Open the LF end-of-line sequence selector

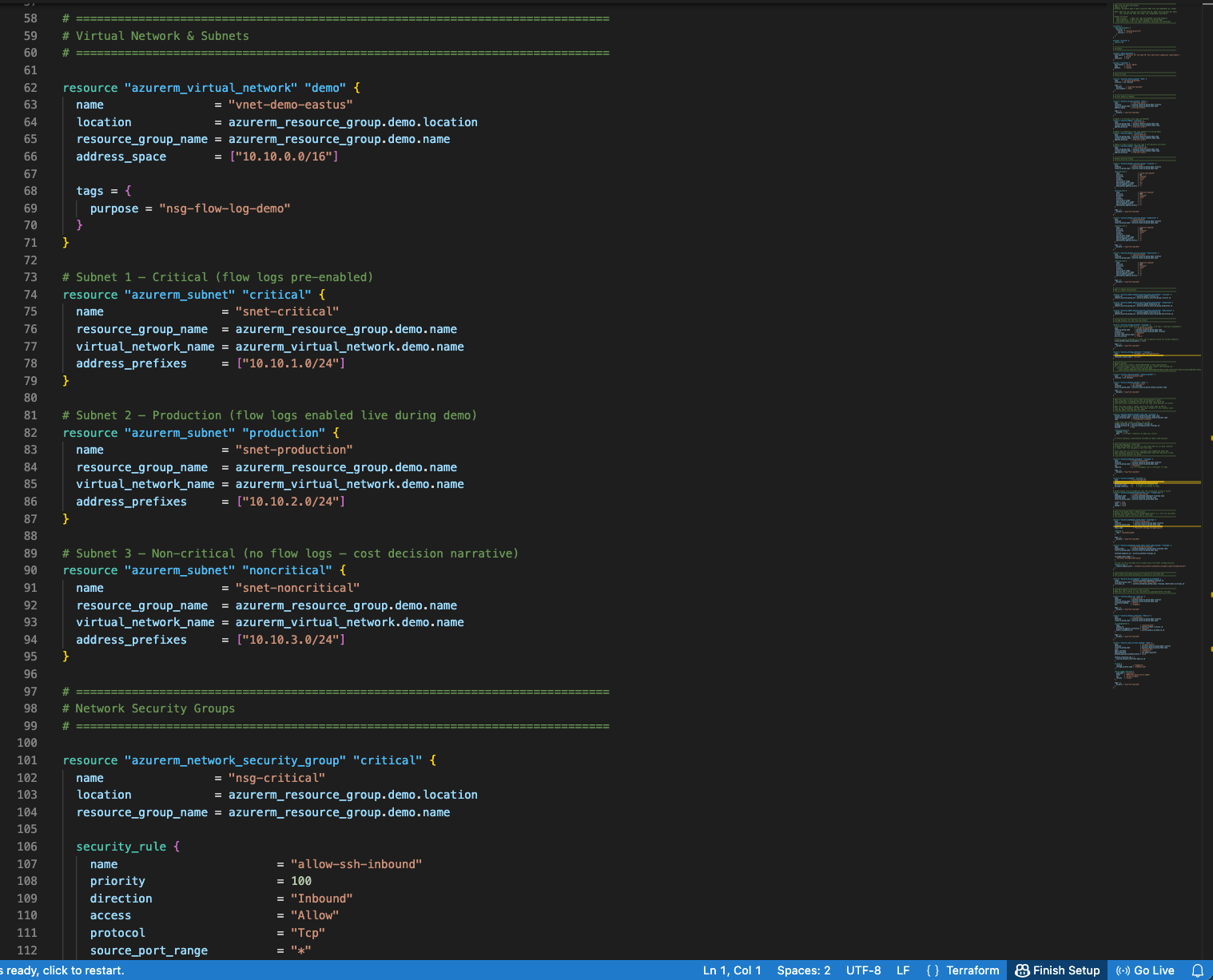(x=902, y=970)
